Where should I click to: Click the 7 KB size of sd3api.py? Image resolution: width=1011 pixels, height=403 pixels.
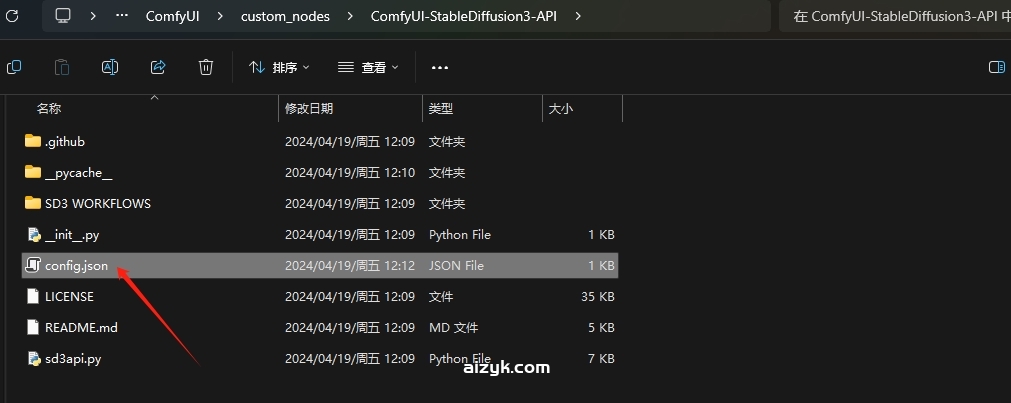point(602,359)
